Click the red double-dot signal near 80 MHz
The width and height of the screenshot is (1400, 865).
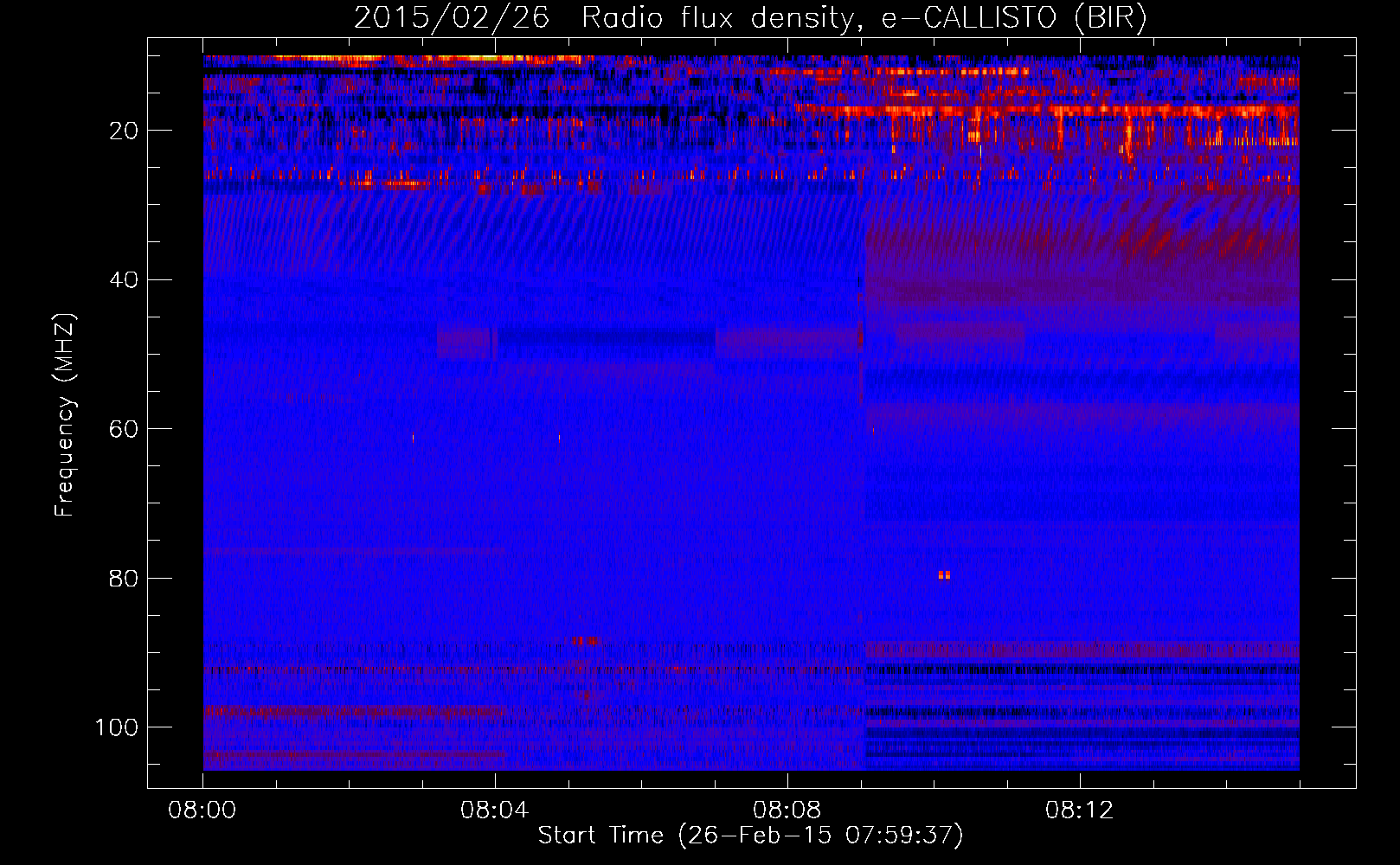[x=944, y=575]
